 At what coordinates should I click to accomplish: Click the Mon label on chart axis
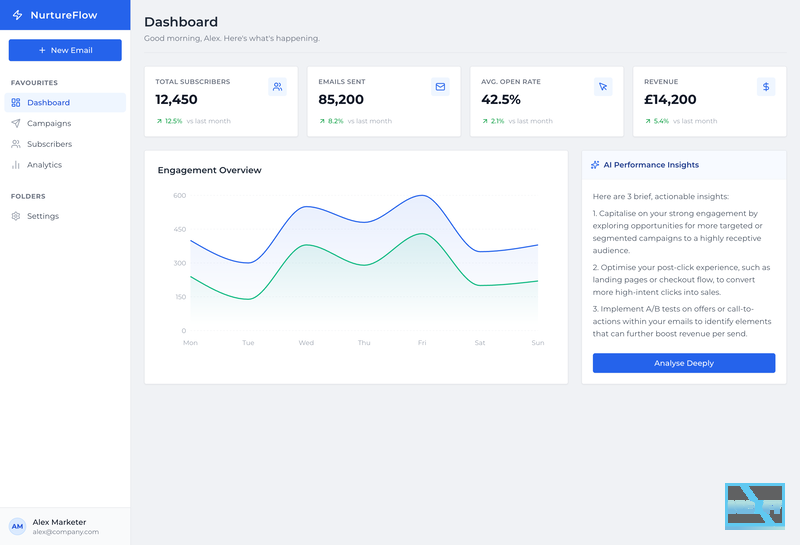[x=190, y=343]
